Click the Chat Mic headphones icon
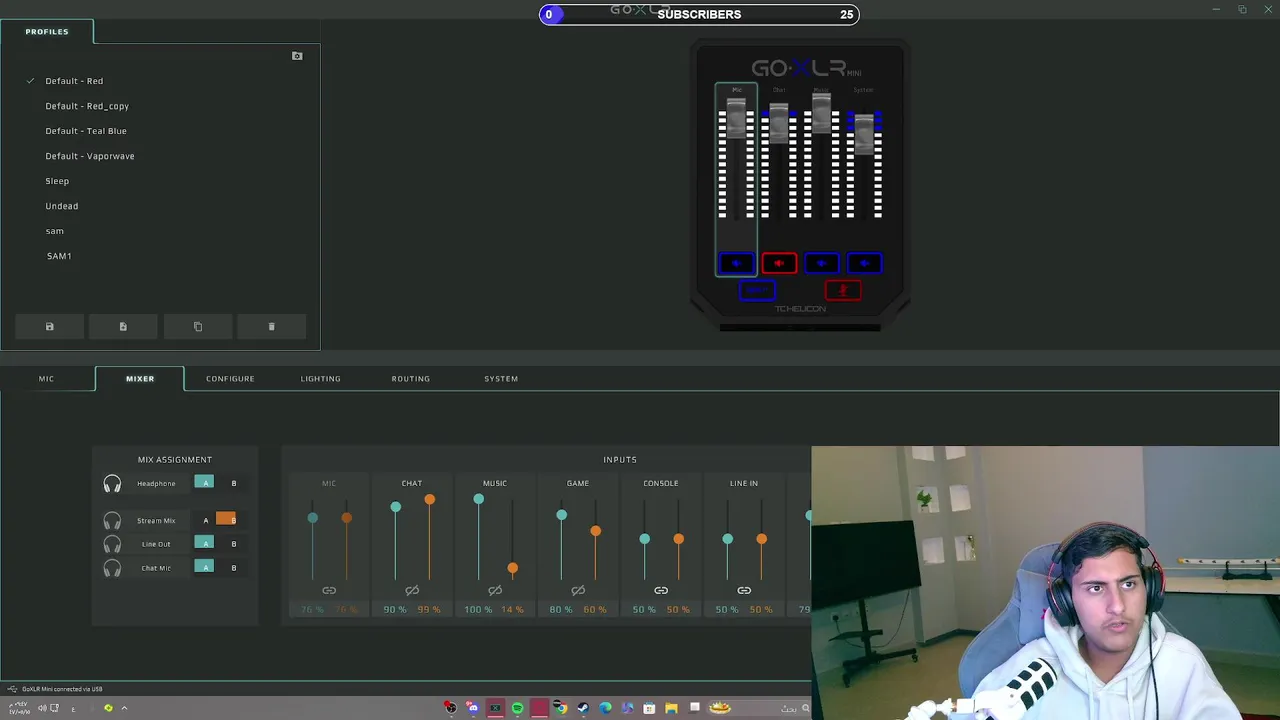The height and width of the screenshot is (720, 1280). [112, 568]
